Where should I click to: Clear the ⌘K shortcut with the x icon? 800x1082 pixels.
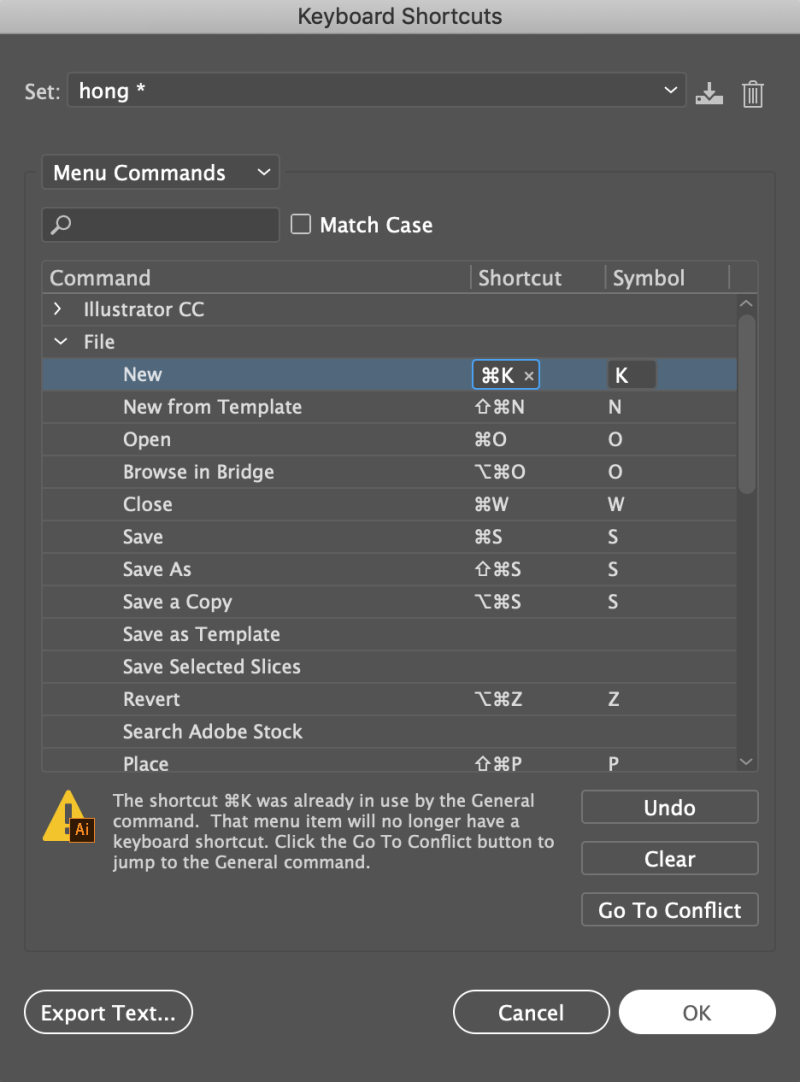[x=529, y=376]
